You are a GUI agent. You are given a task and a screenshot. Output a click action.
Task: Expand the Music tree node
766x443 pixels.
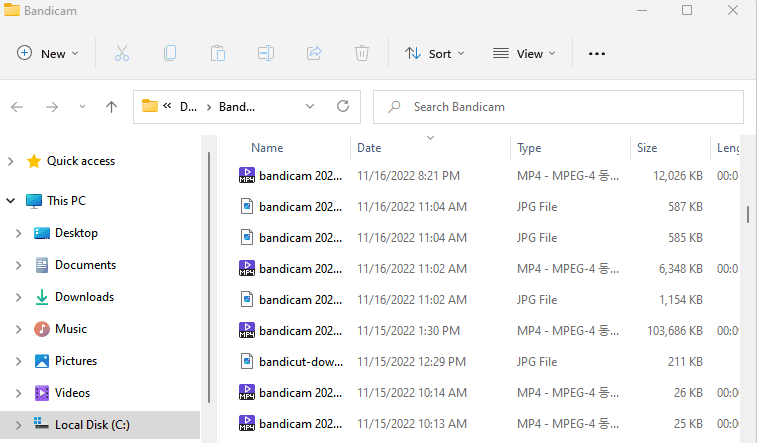[x=19, y=329]
